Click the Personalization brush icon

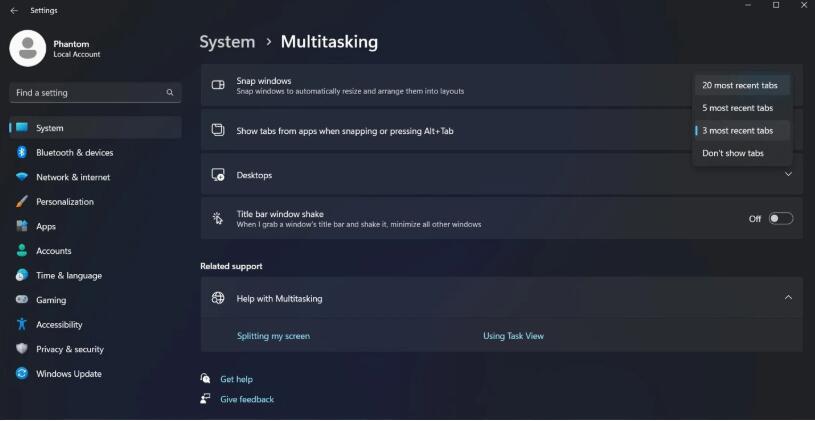click(x=22, y=202)
